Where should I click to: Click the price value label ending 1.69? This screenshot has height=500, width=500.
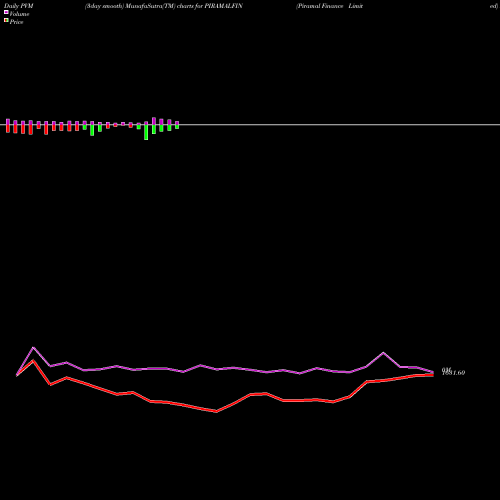[x=453, y=372]
